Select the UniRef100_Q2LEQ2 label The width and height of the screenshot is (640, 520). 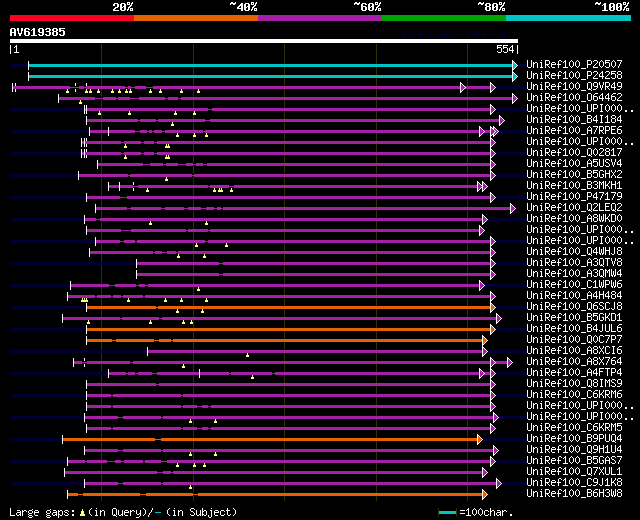[x=574, y=208]
